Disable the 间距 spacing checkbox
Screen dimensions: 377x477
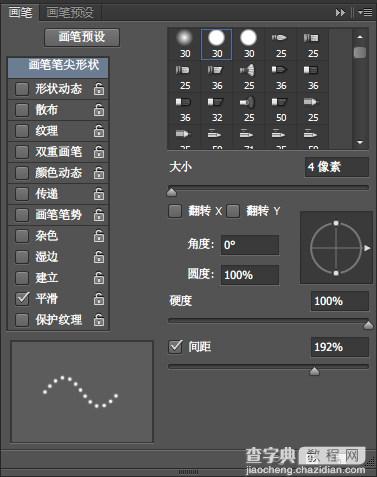point(175,347)
